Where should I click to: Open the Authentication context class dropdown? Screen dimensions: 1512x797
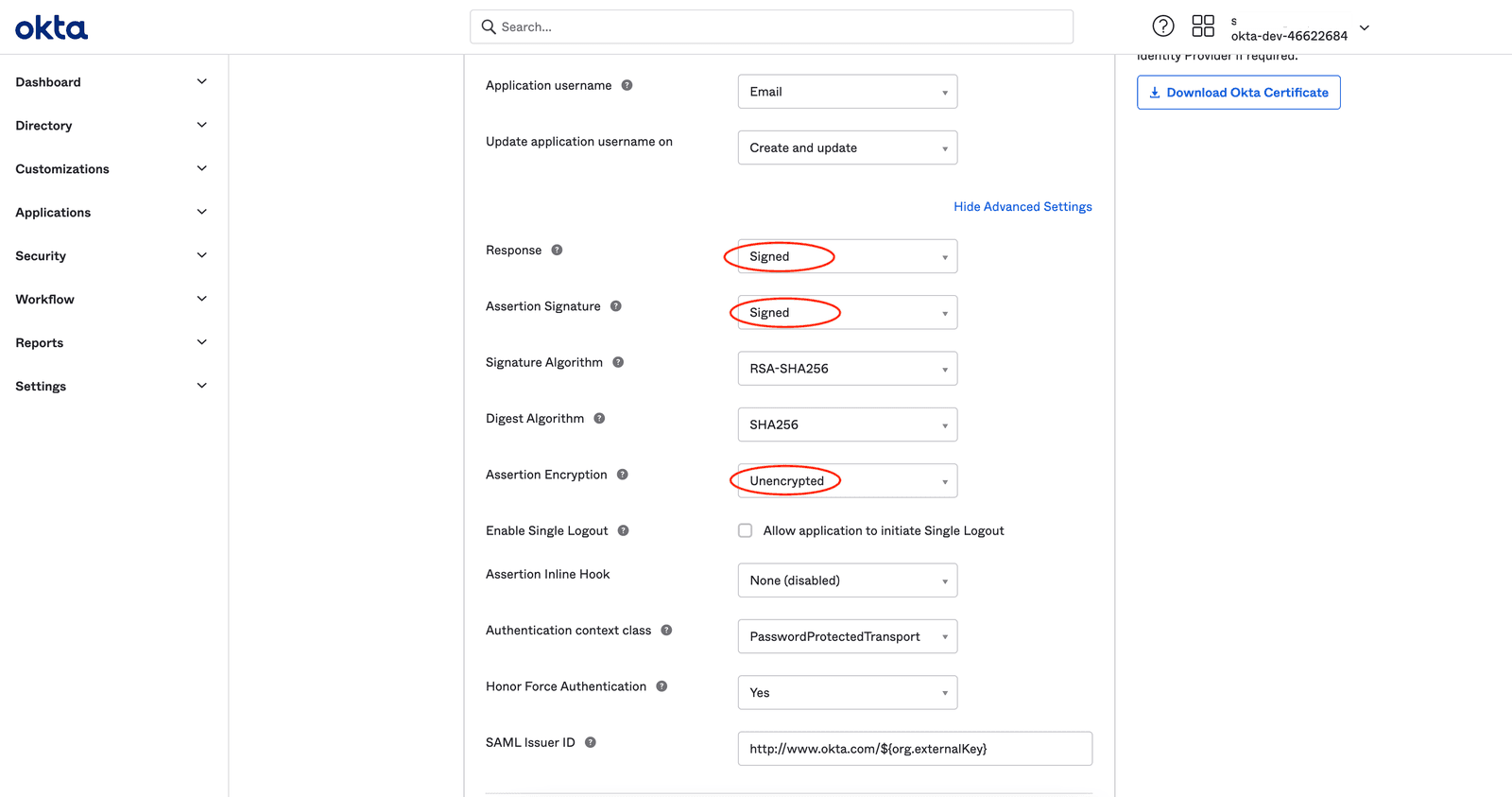click(847, 635)
